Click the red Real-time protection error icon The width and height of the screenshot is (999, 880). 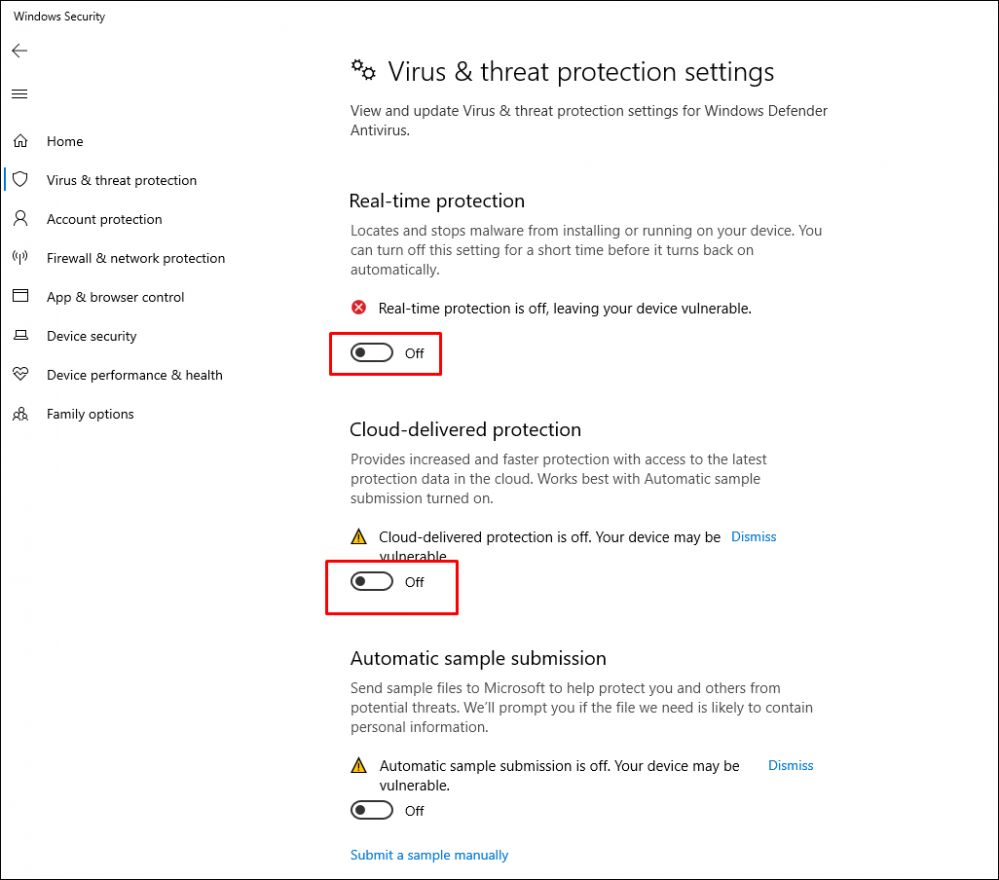tap(358, 308)
